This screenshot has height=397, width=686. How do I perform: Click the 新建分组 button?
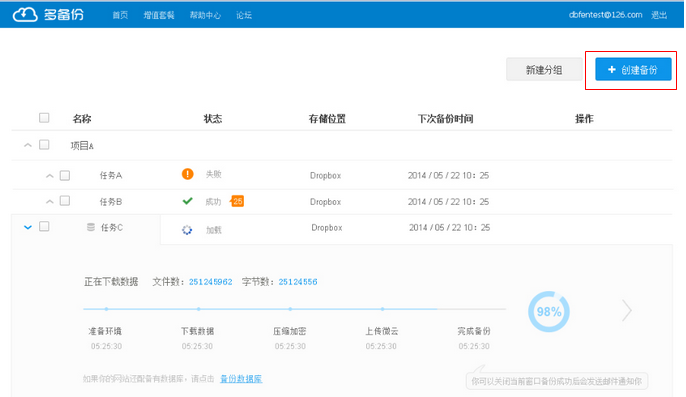coord(544,70)
